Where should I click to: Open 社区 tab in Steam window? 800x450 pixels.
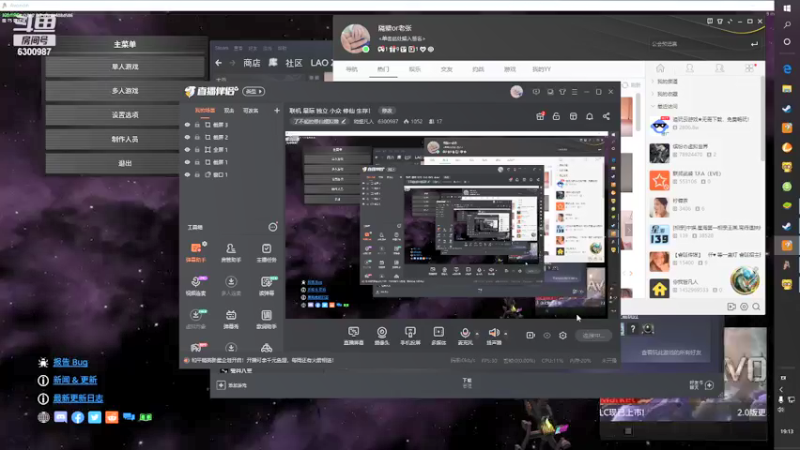294,63
